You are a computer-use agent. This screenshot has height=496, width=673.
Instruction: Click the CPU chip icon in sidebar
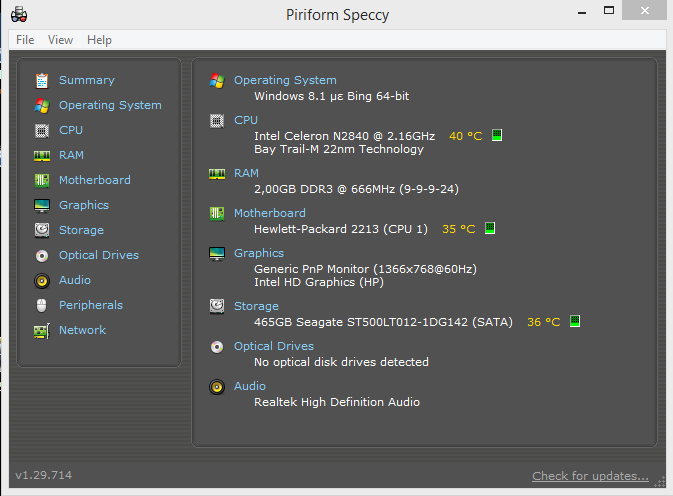(x=41, y=130)
